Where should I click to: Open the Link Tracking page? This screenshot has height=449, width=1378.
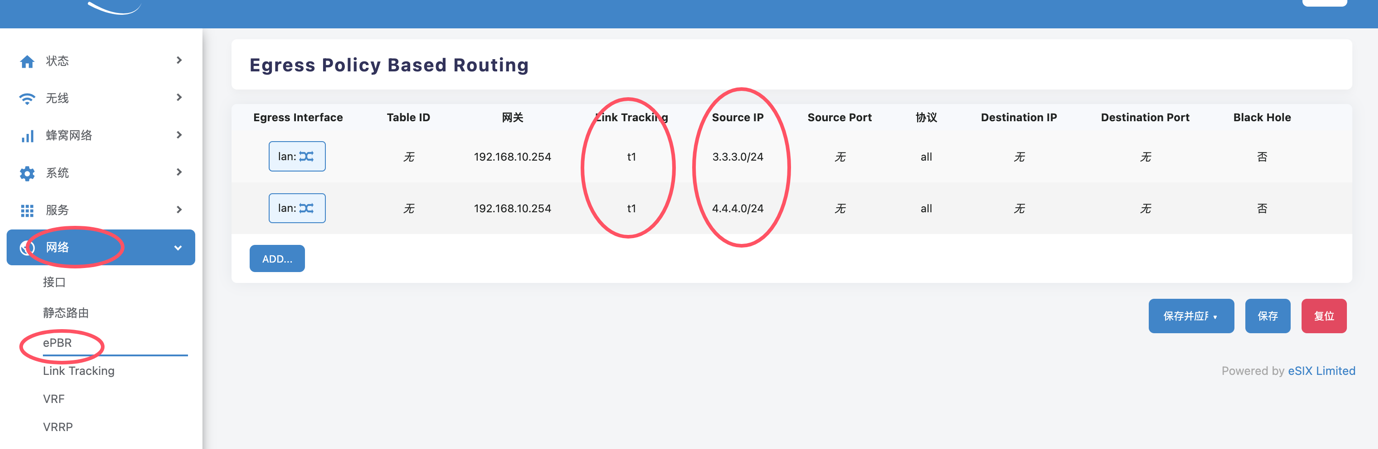[x=79, y=371]
